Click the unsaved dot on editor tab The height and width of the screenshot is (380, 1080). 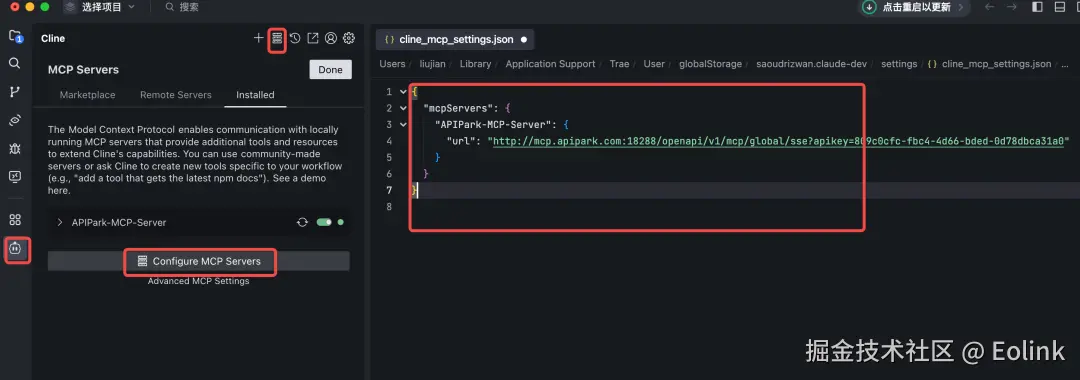523,39
